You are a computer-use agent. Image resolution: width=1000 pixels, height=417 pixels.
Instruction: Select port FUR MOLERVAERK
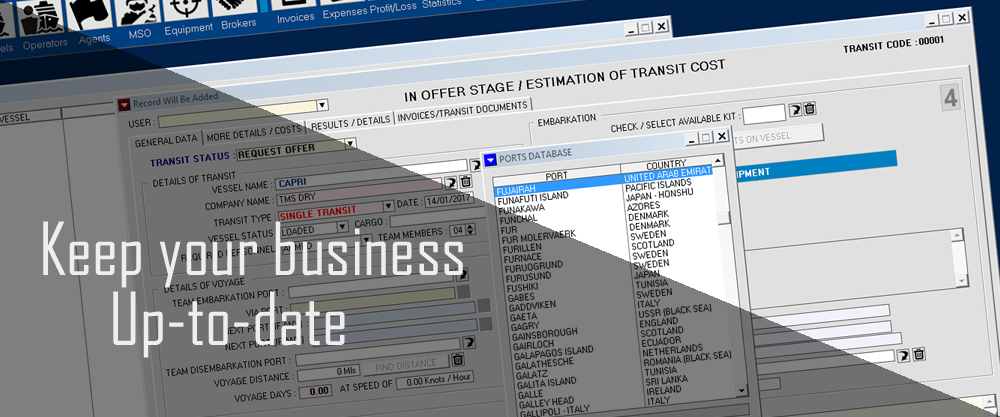pyautogui.click(x=538, y=237)
